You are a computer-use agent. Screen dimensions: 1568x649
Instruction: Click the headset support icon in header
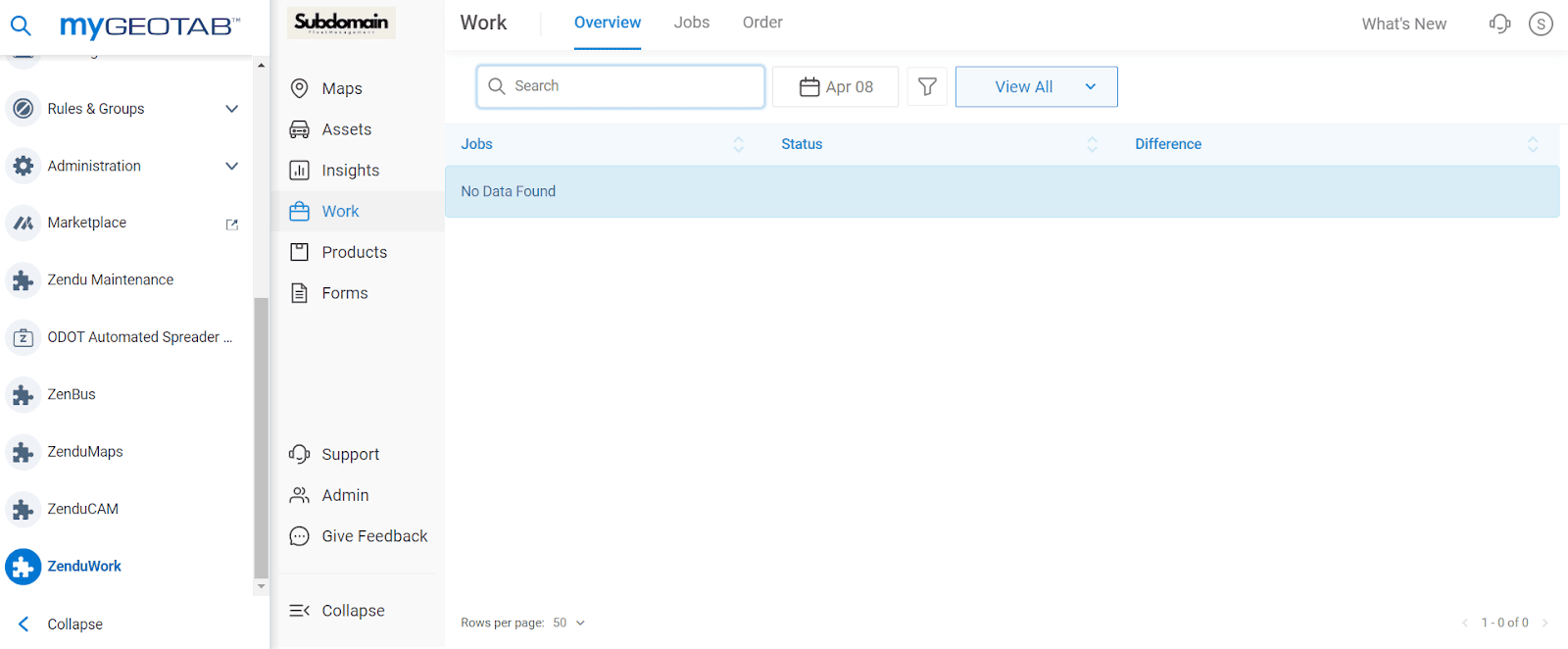(1499, 24)
